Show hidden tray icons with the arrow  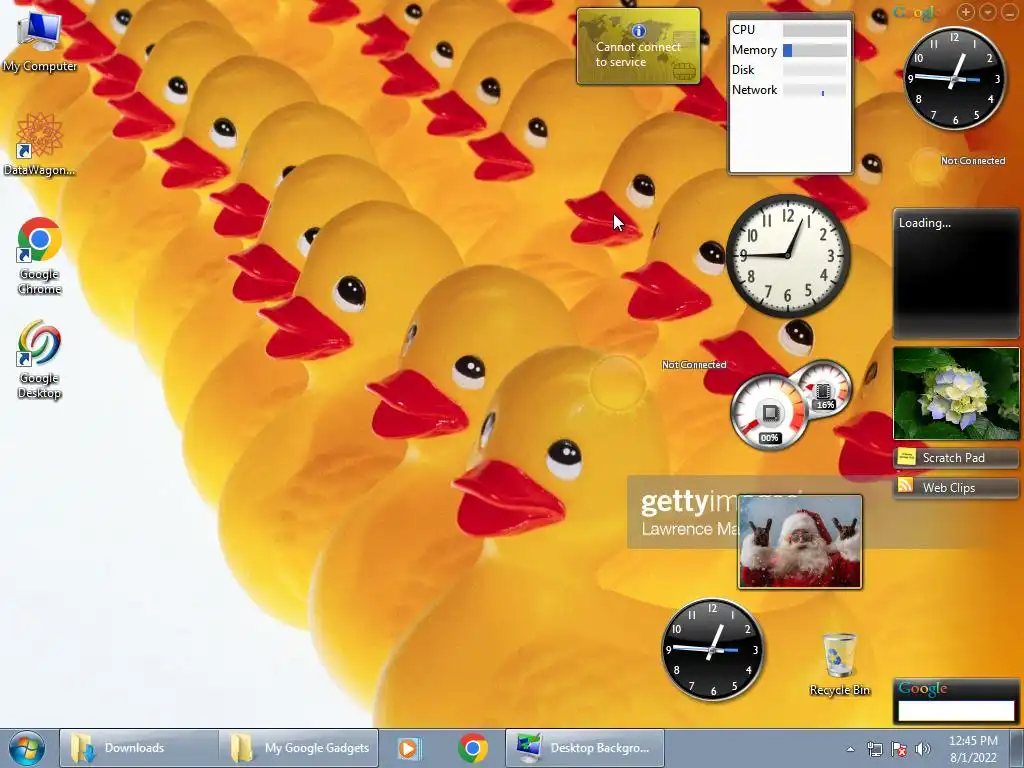(850, 749)
